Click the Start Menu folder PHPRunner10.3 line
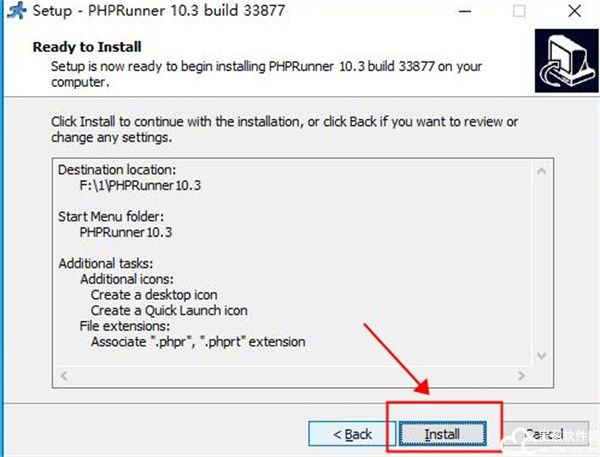600x457 pixels. (x=126, y=232)
